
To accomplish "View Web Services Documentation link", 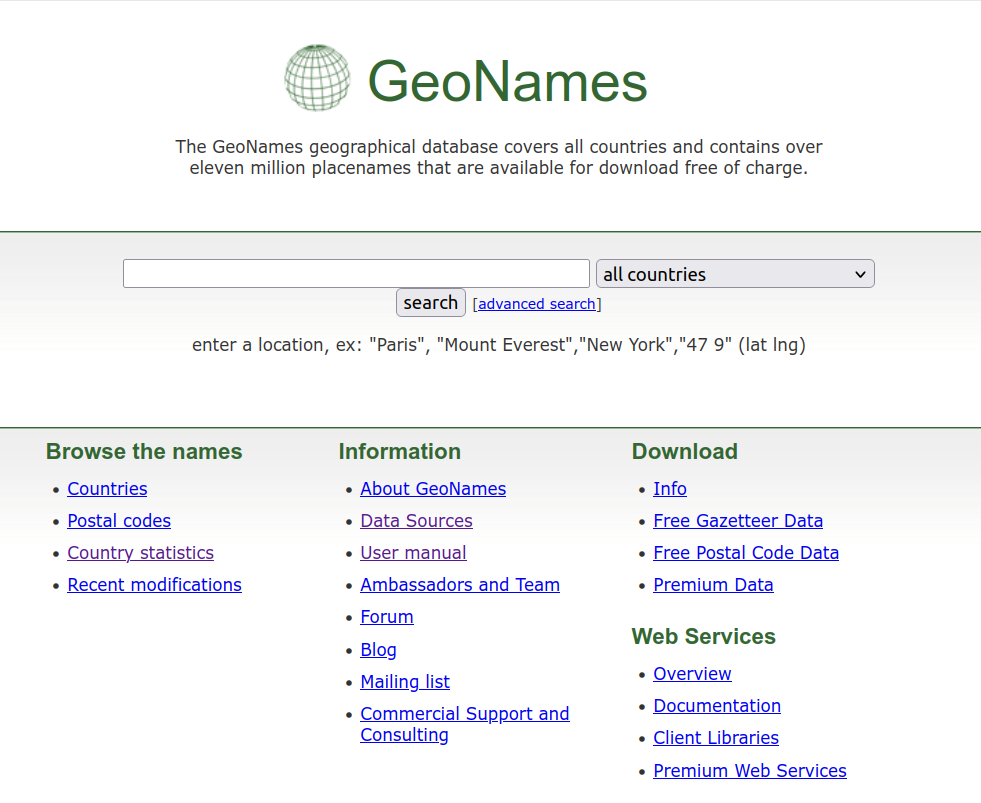I will [717, 706].
